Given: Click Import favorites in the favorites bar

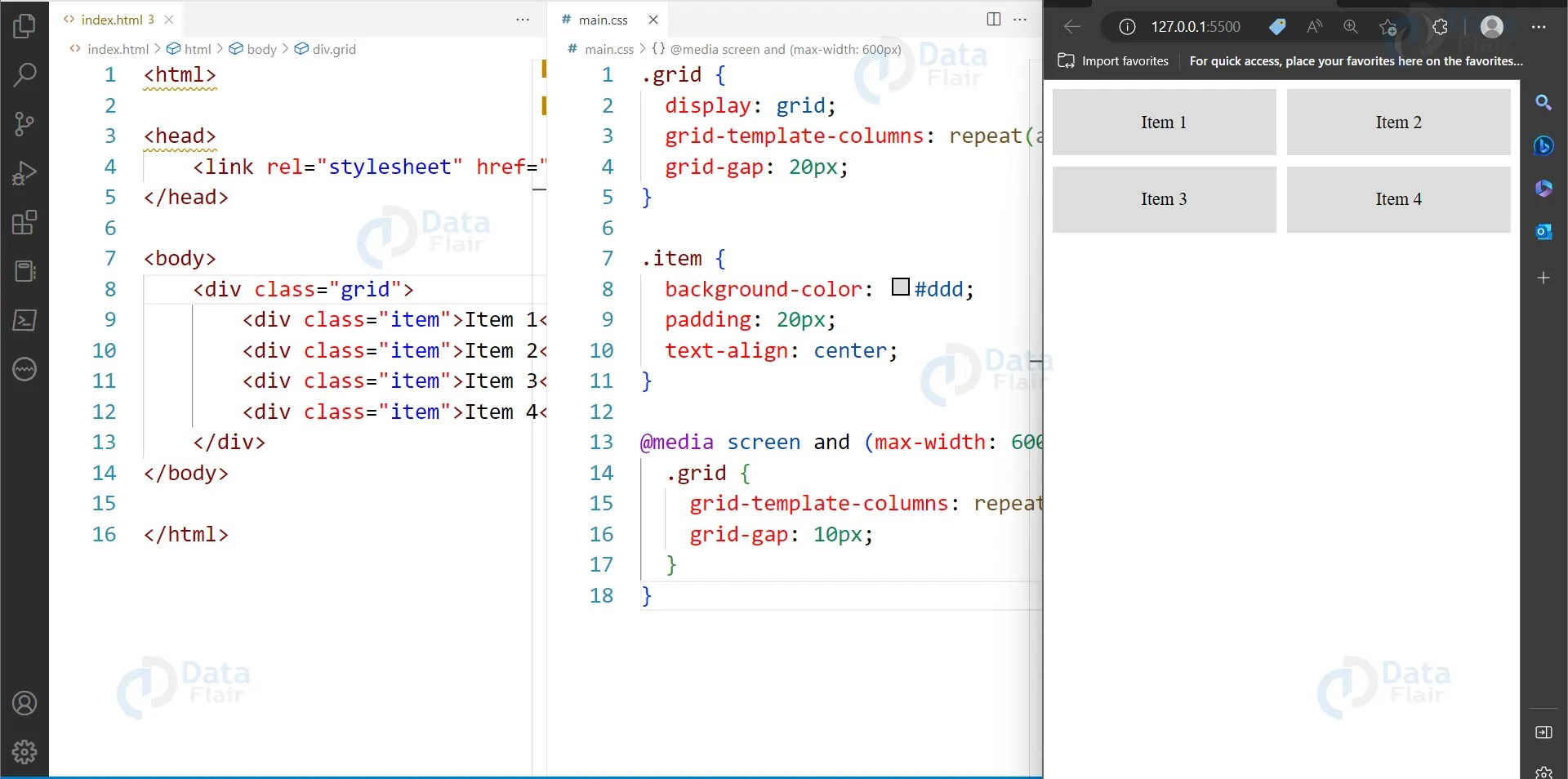Looking at the screenshot, I should pyautogui.click(x=1113, y=61).
